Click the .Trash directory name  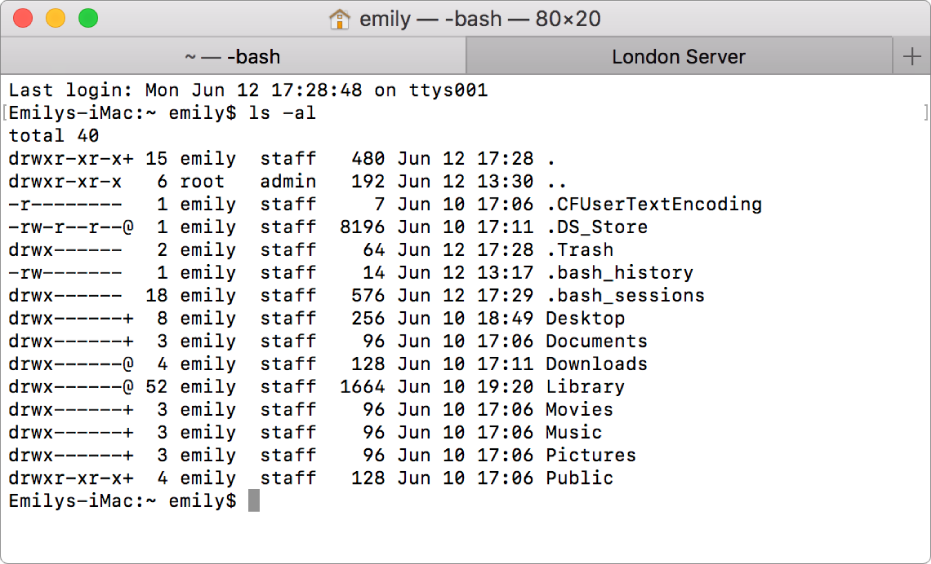pyautogui.click(x=579, y=250)
